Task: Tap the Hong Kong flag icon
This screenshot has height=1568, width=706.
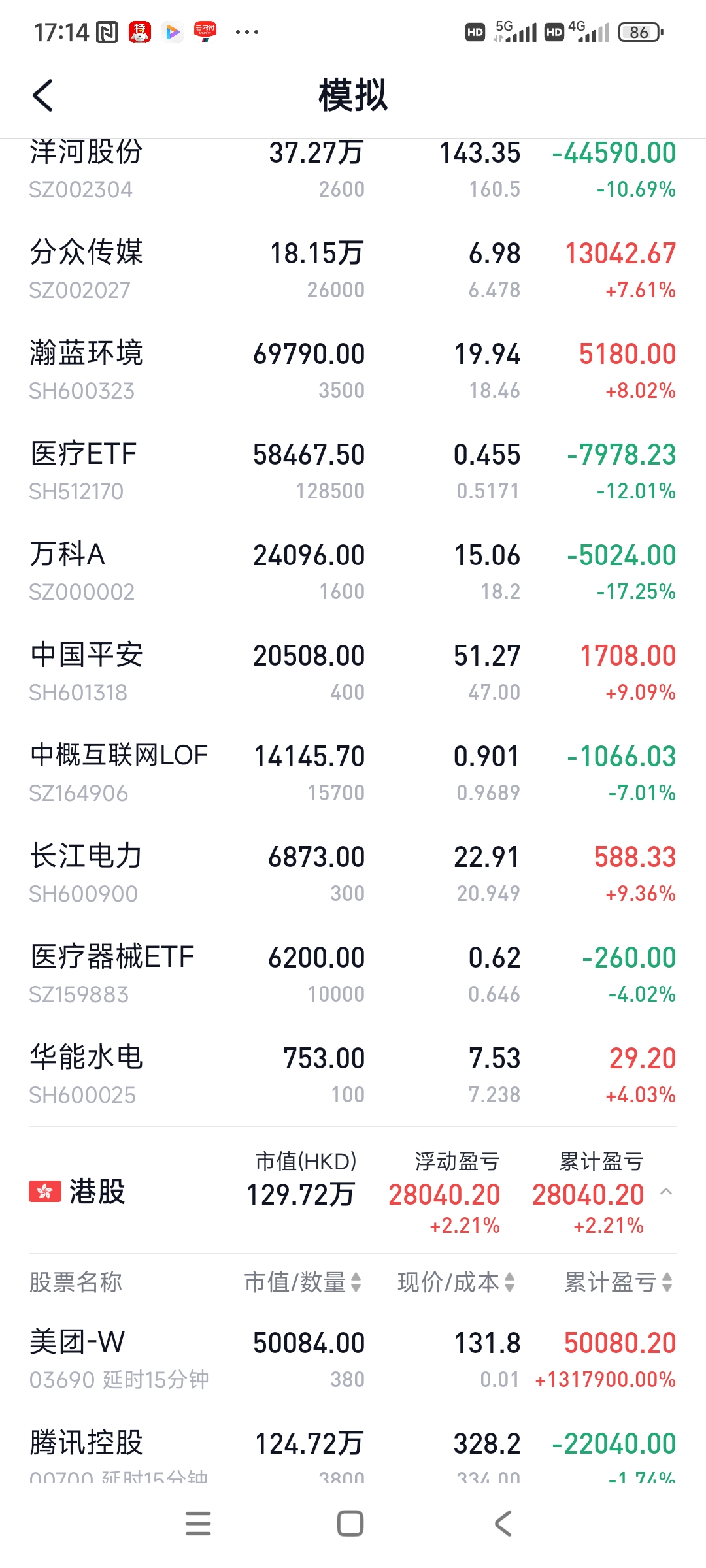Action: [x=44, y=1192]
